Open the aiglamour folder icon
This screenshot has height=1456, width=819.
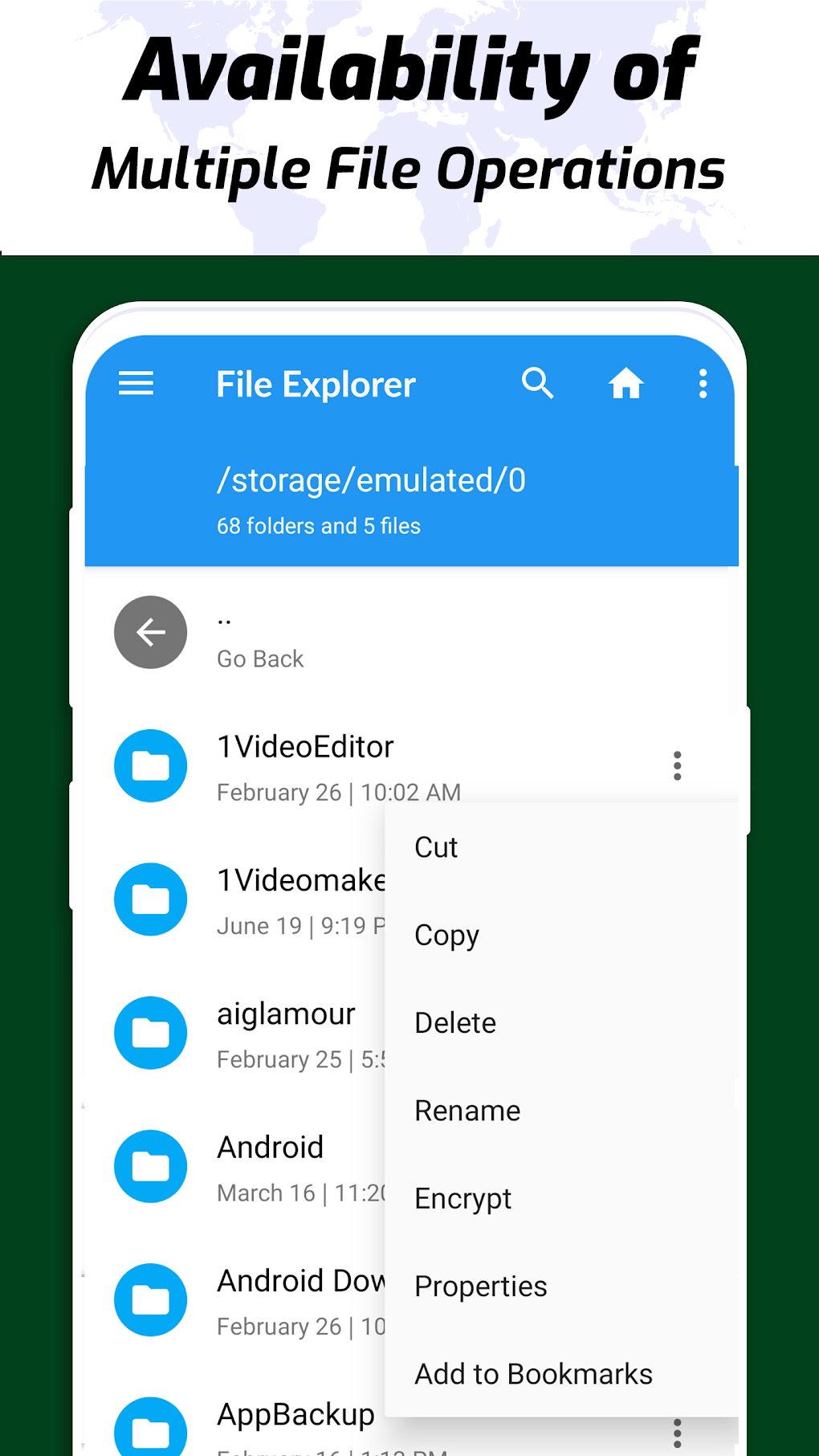[x=151, y=1033]
